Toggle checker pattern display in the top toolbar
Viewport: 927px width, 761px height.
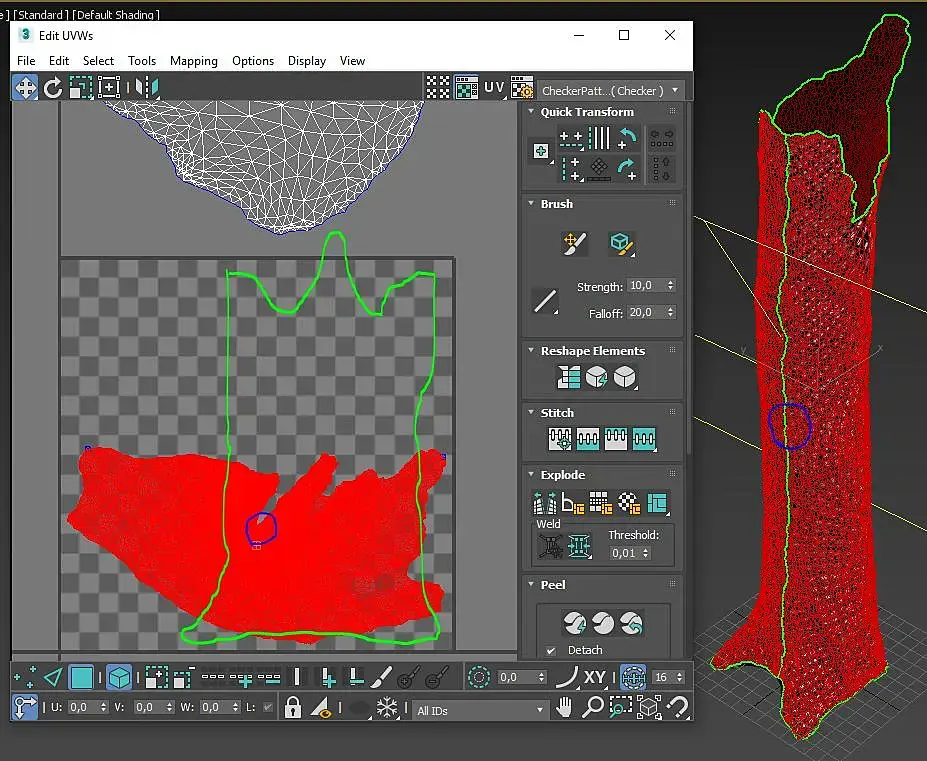coord(466,88)
